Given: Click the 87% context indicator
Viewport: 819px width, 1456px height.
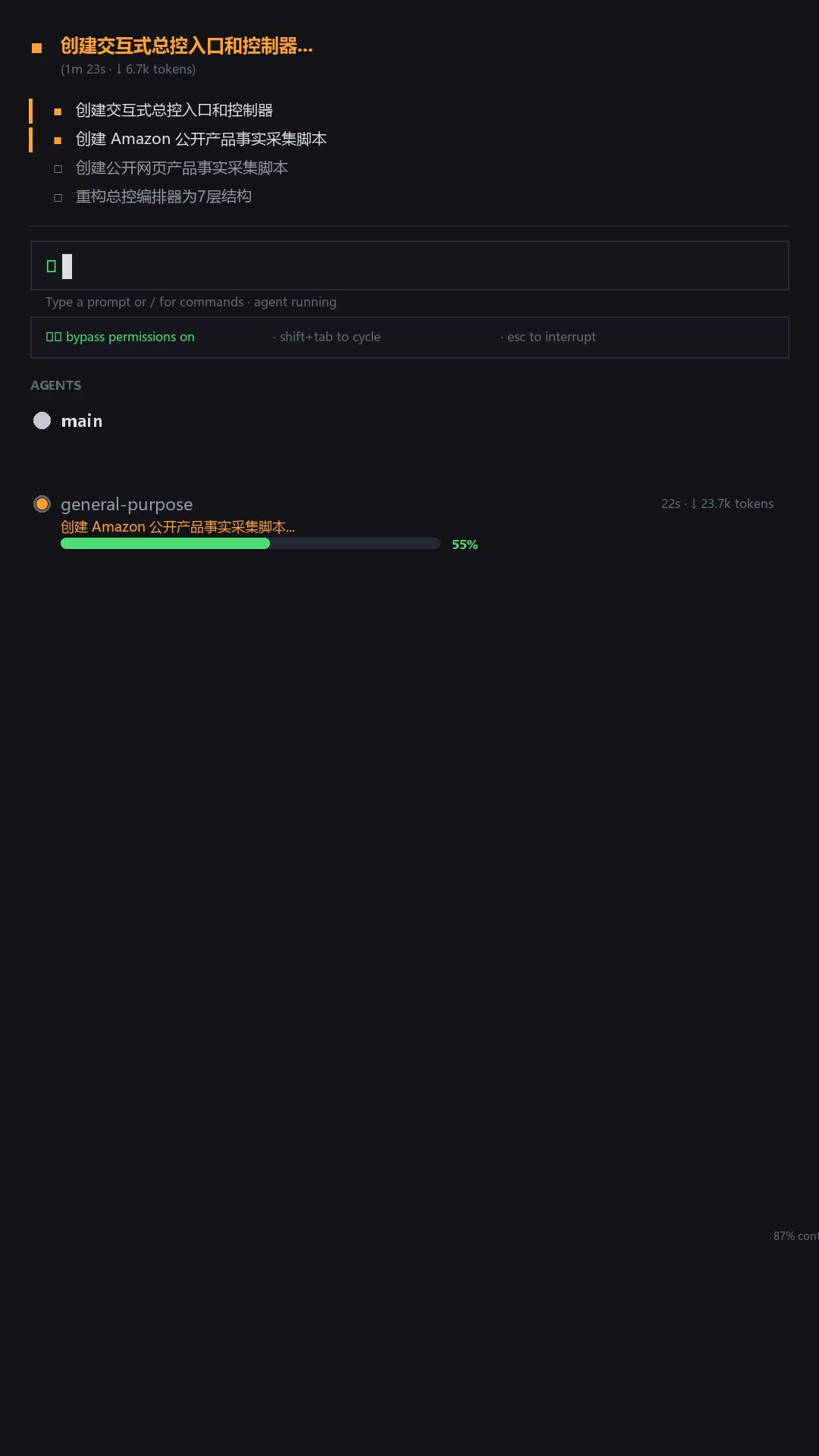Looking at the screenshot, I should click(x=795, y=1236).
